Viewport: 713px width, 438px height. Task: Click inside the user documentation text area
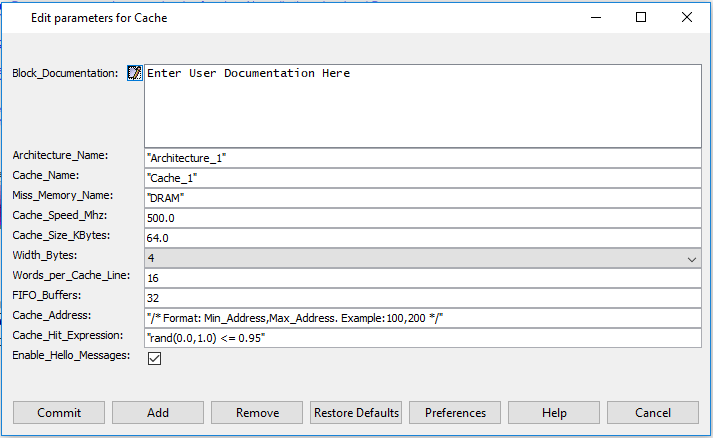(422, 105)
